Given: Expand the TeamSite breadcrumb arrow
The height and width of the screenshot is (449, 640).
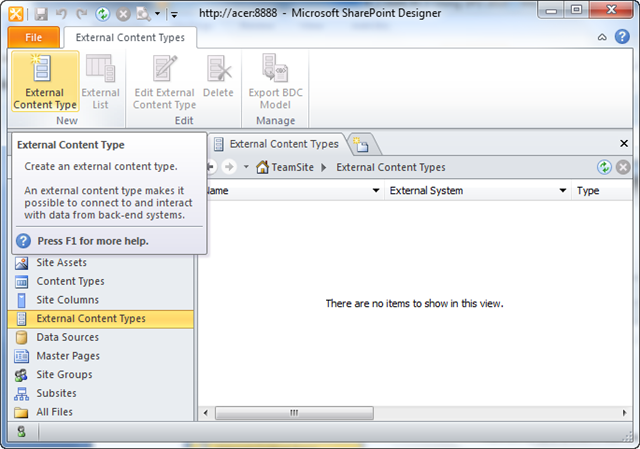Looking at the screenshot, I should click(324, 167).
